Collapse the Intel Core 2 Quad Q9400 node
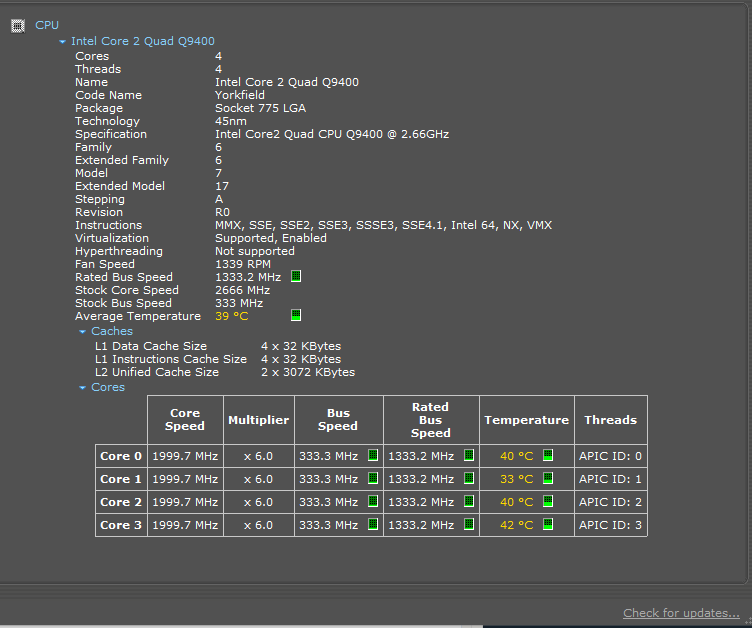This screenshot has width=752, height=628. [62, 42]
